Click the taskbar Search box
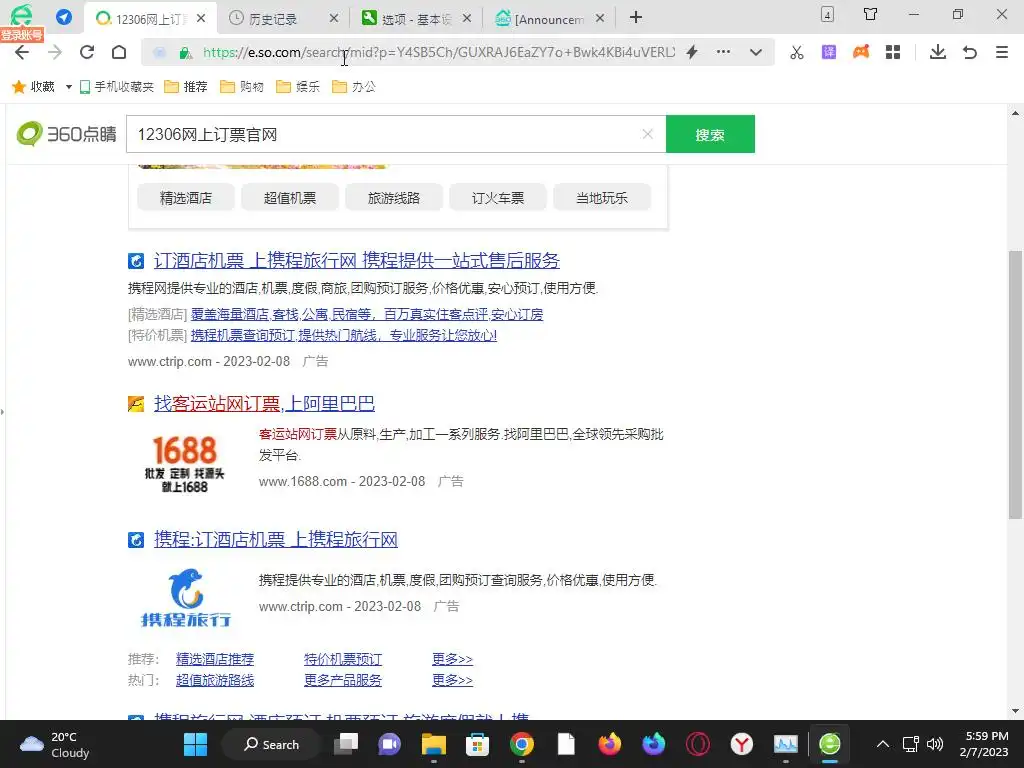Screen dimensions: 1024x768 271,744
